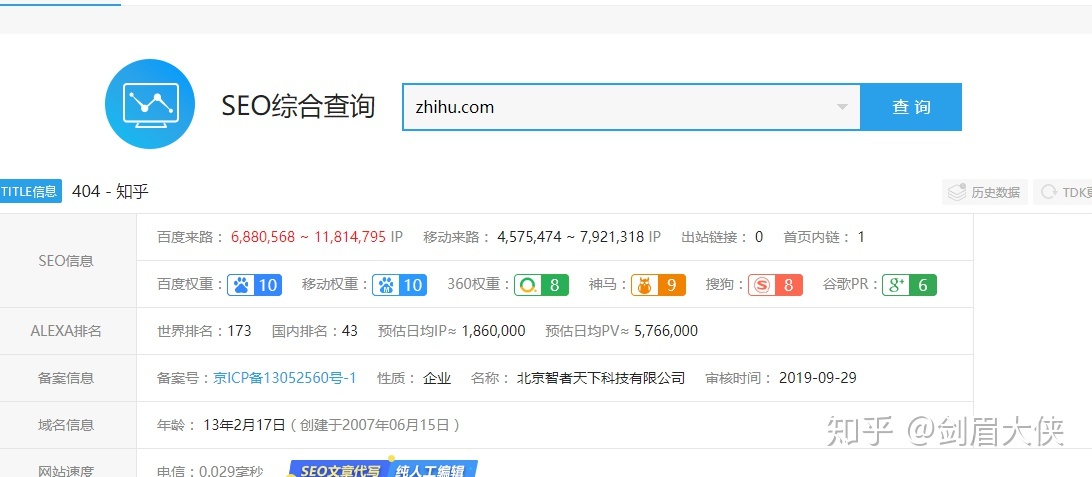The image size is (1092, 477).
Task: Click the blue 查询 search button
Action: coord(911,107)
